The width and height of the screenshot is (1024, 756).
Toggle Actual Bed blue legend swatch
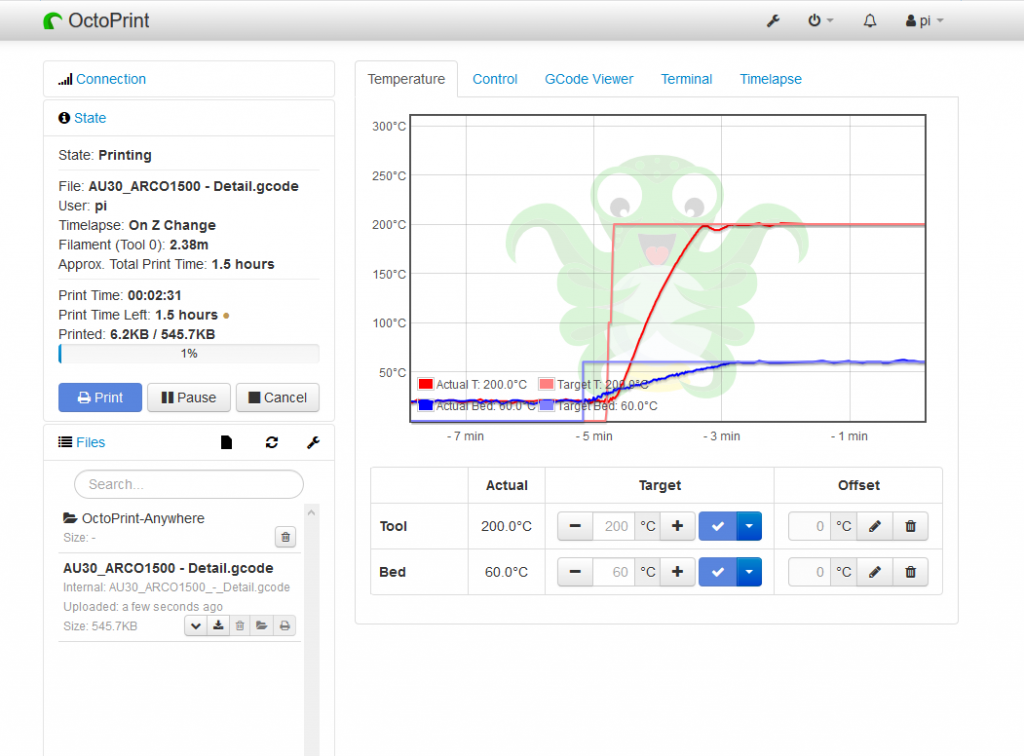click(426, 405)
